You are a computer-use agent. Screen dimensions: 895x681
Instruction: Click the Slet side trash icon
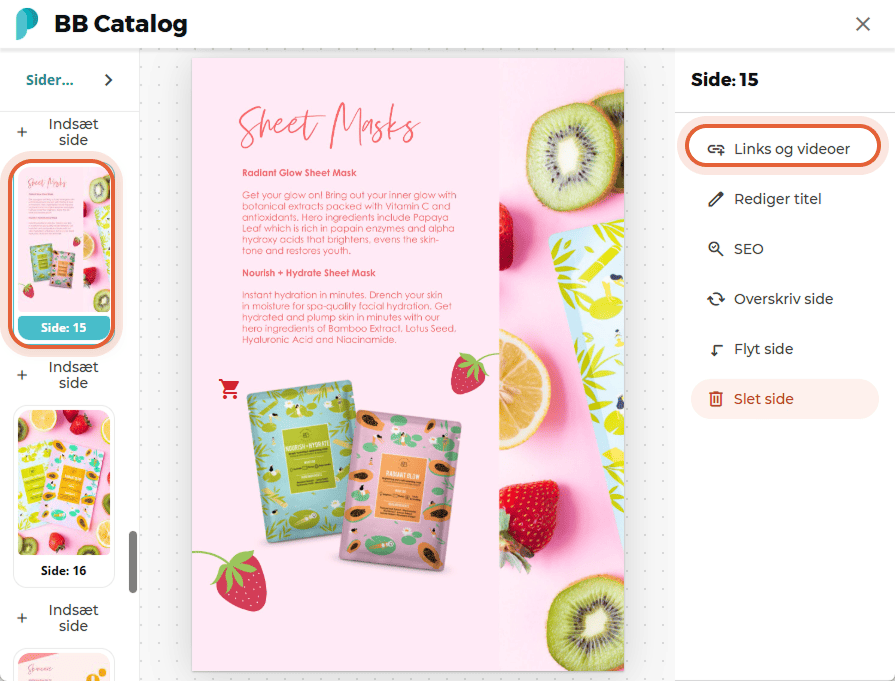point(716,399)
